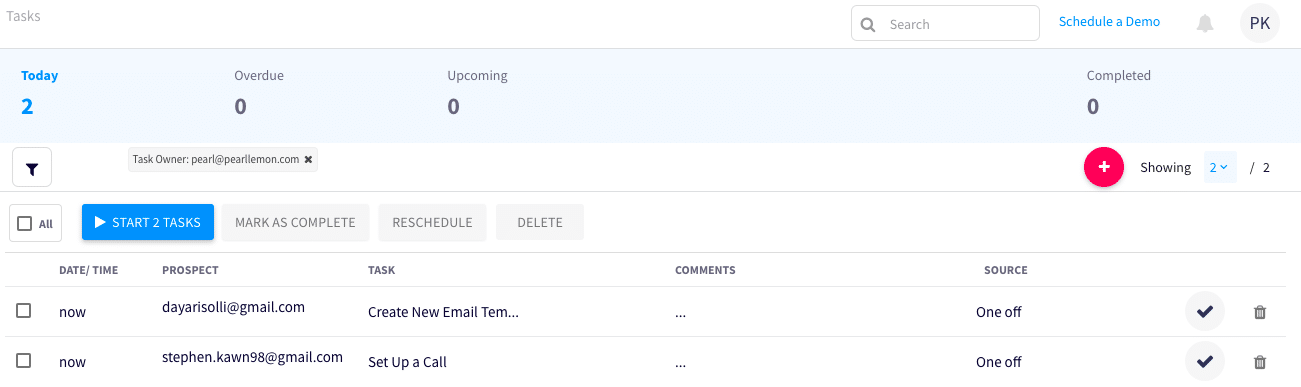This screenshot has height=387, width=1301.
Task: Follow the Schedule a Demo link
Action: click(x=1109, y=21)
